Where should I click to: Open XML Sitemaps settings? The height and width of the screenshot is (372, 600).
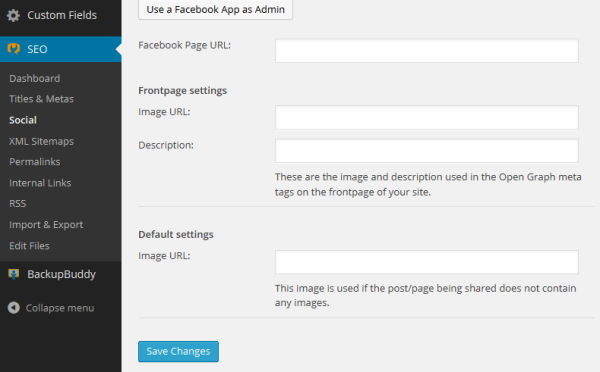(x=41, y=141)
